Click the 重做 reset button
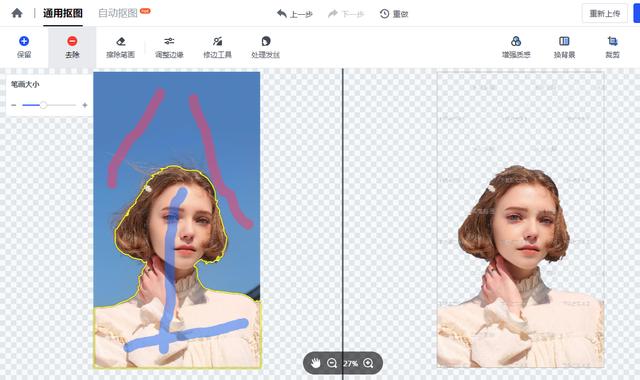 point(394,14)
